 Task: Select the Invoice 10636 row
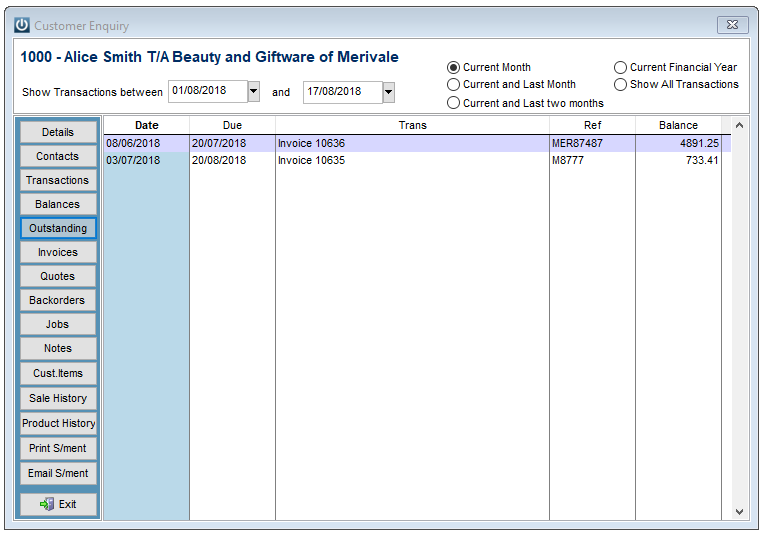point(417,143)
